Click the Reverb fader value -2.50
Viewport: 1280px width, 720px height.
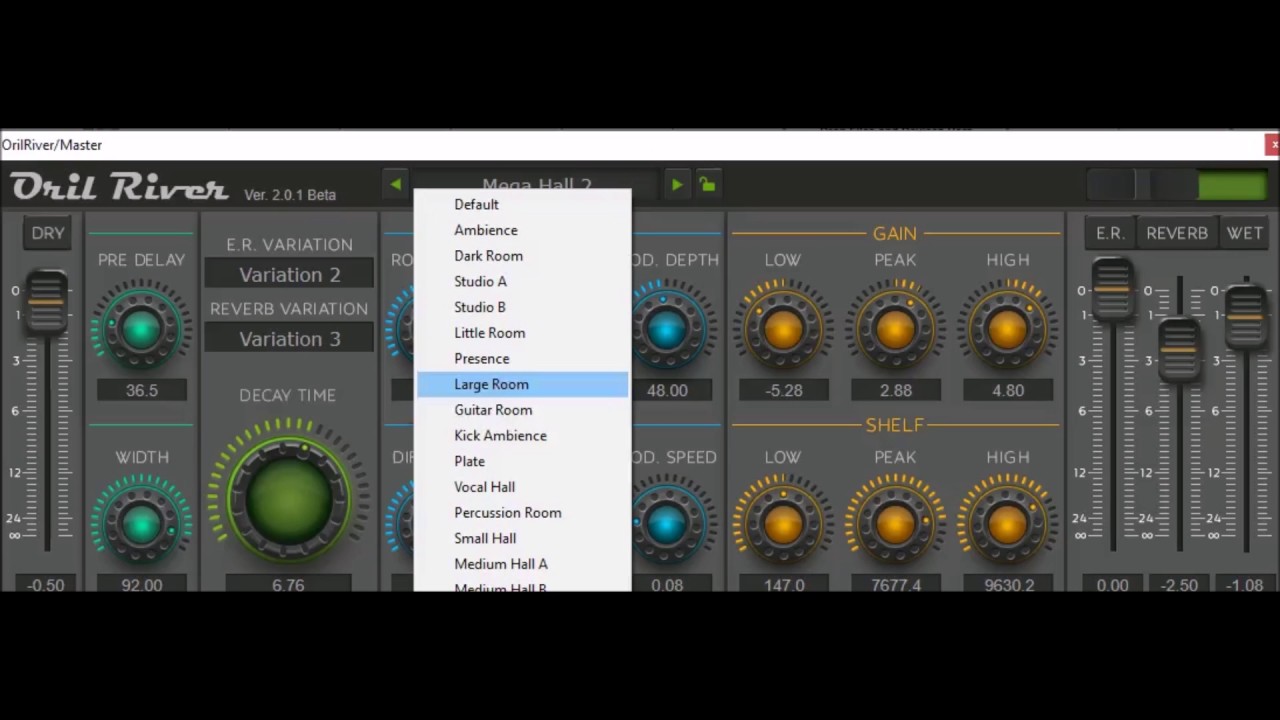1179,585
